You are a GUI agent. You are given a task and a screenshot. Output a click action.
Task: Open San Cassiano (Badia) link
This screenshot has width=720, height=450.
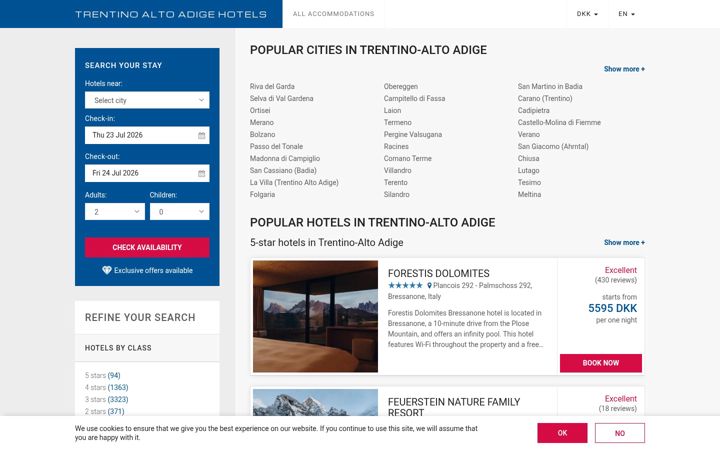pyautogui.click(x=283, y=170)
